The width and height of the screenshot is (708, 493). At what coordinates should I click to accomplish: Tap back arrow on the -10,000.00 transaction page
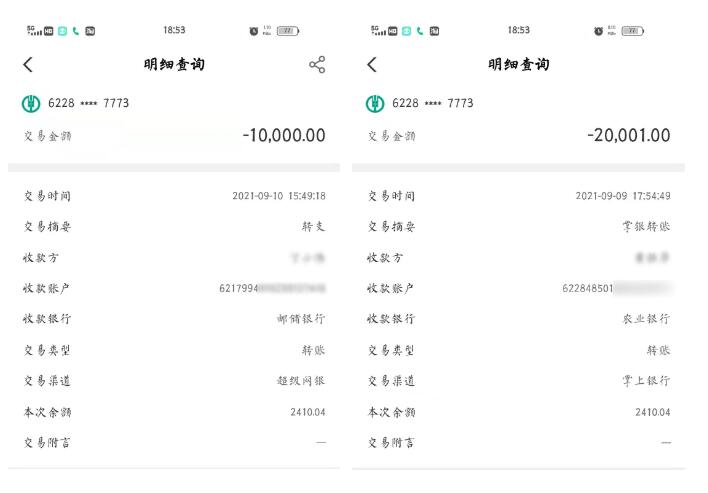(27, 65)
